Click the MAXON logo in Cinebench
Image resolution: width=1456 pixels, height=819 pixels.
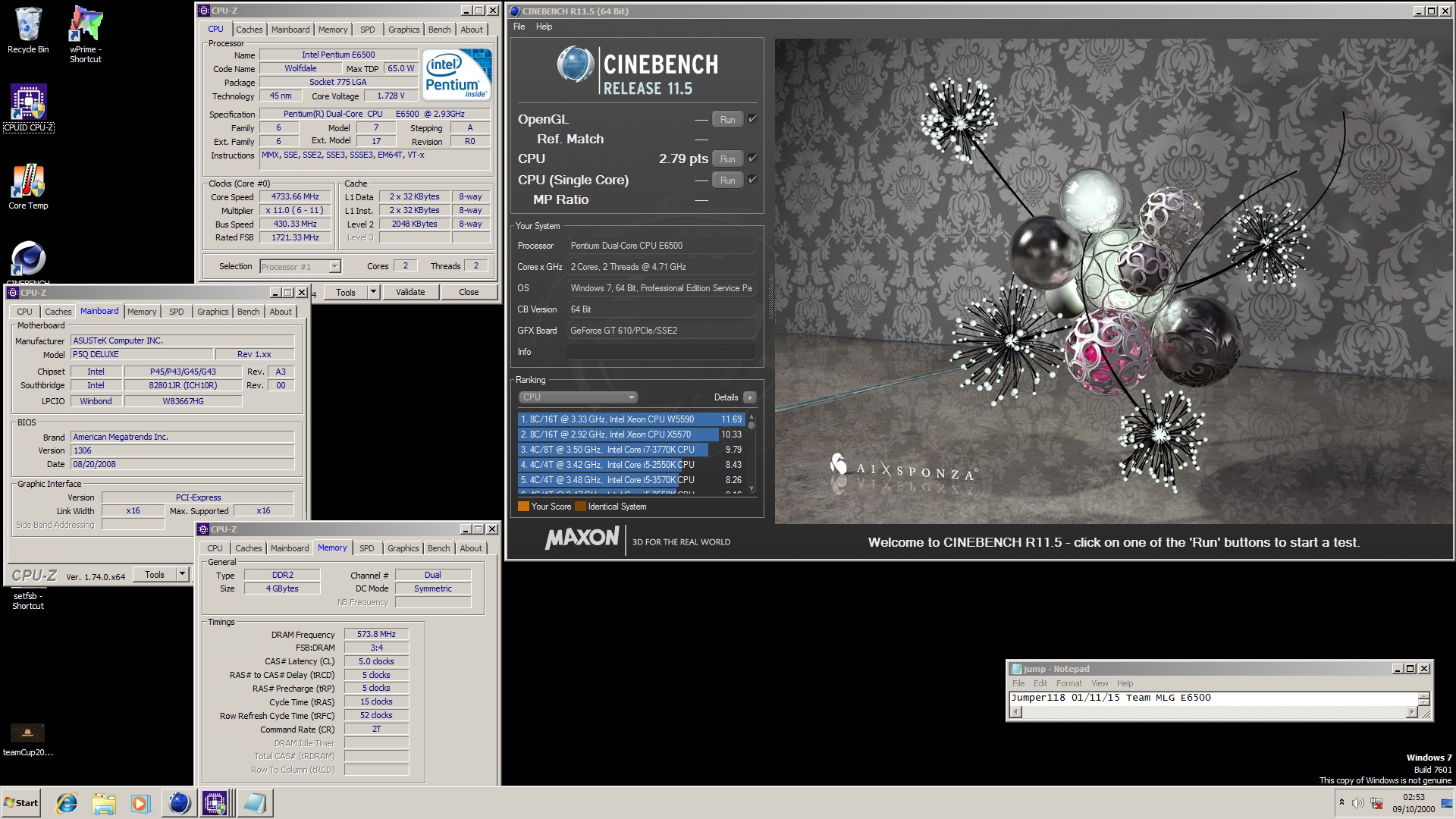(x=582, y=538)
